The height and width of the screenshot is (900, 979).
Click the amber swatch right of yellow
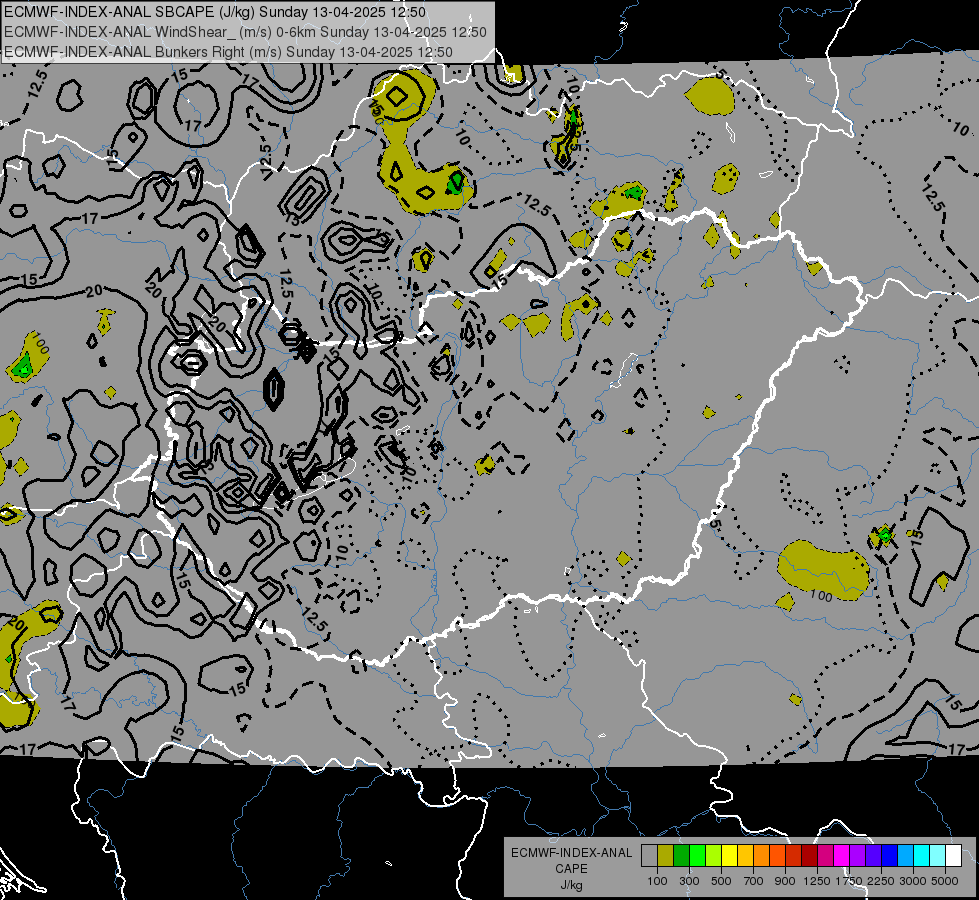tap(745, 855)
